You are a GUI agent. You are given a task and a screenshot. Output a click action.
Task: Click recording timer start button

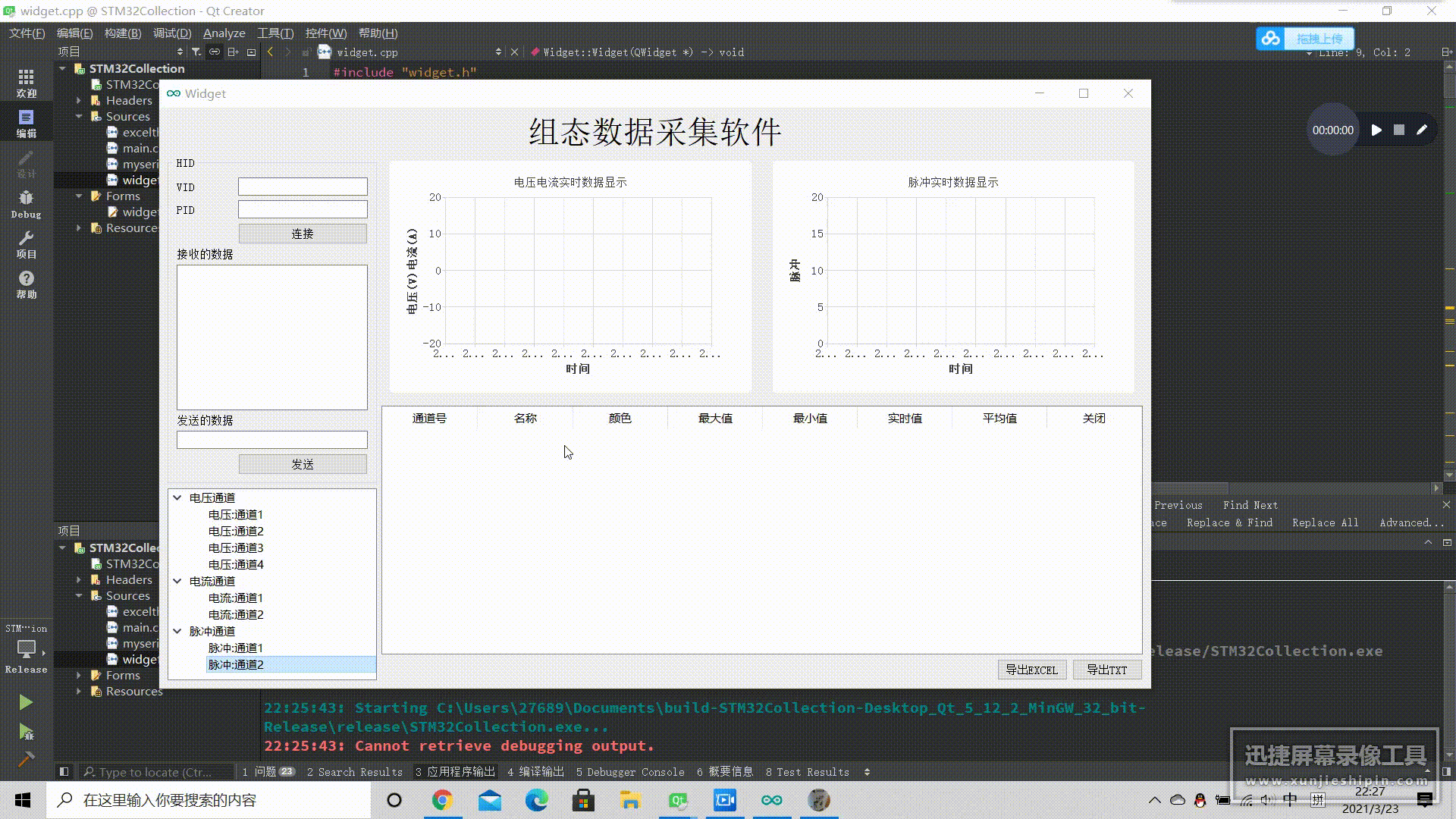1376,130
